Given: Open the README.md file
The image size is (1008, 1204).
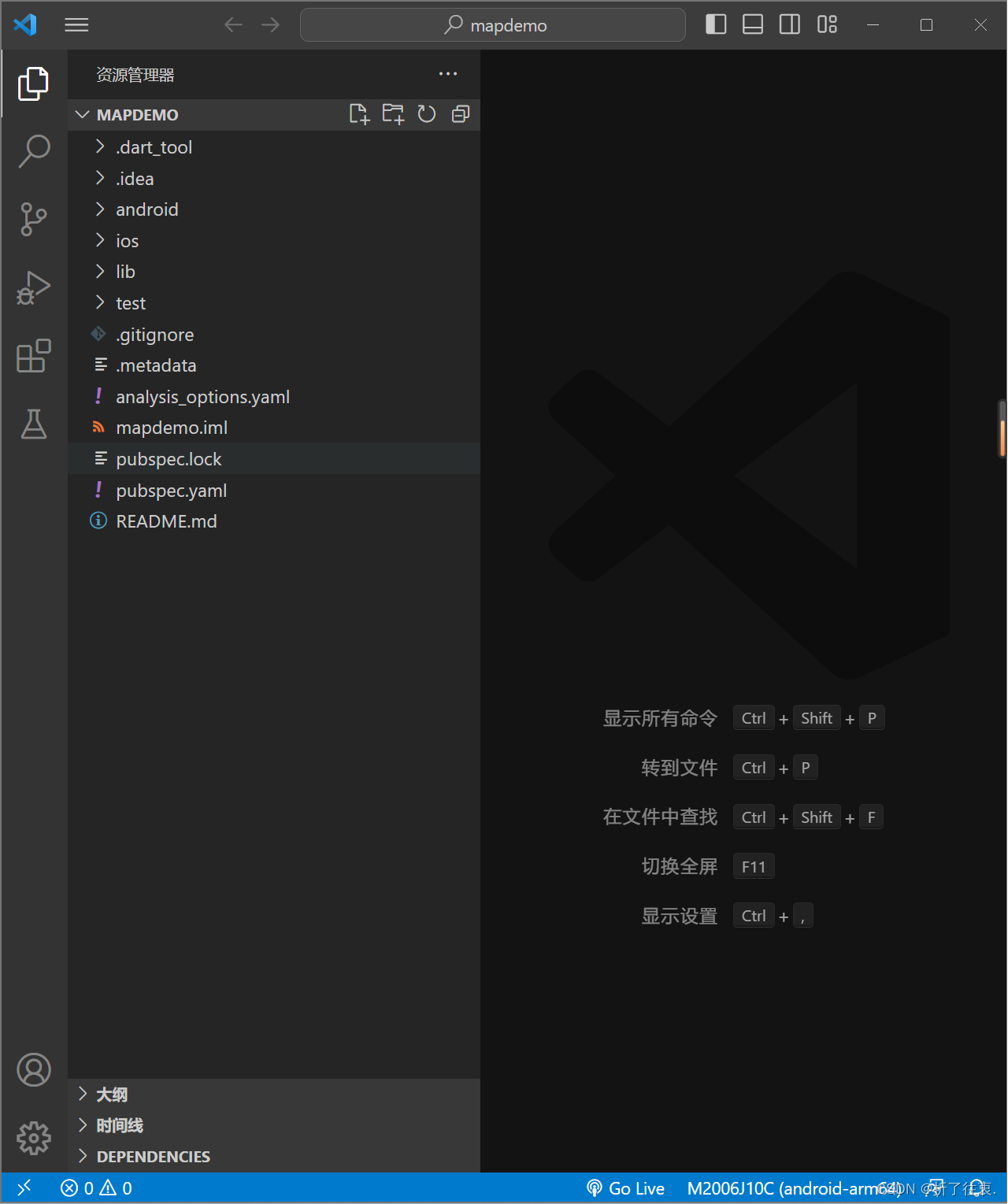Looking at the screenshot, I should (274, 521).
